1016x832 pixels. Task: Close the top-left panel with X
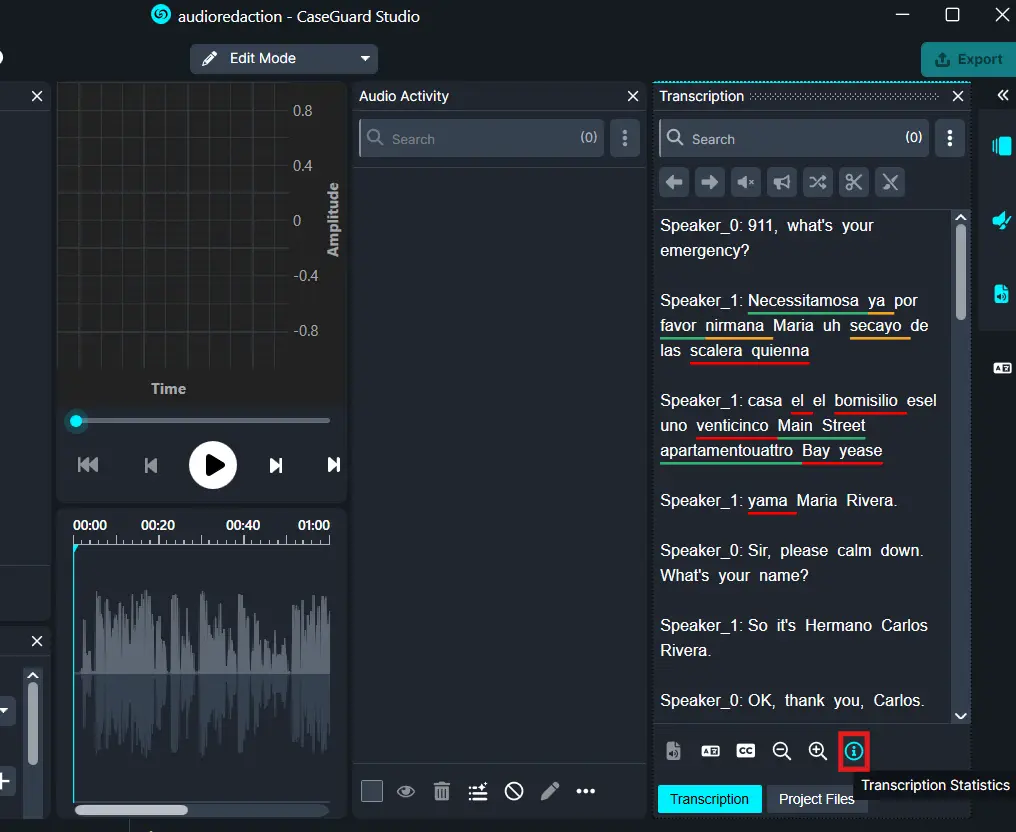(37, 97)
